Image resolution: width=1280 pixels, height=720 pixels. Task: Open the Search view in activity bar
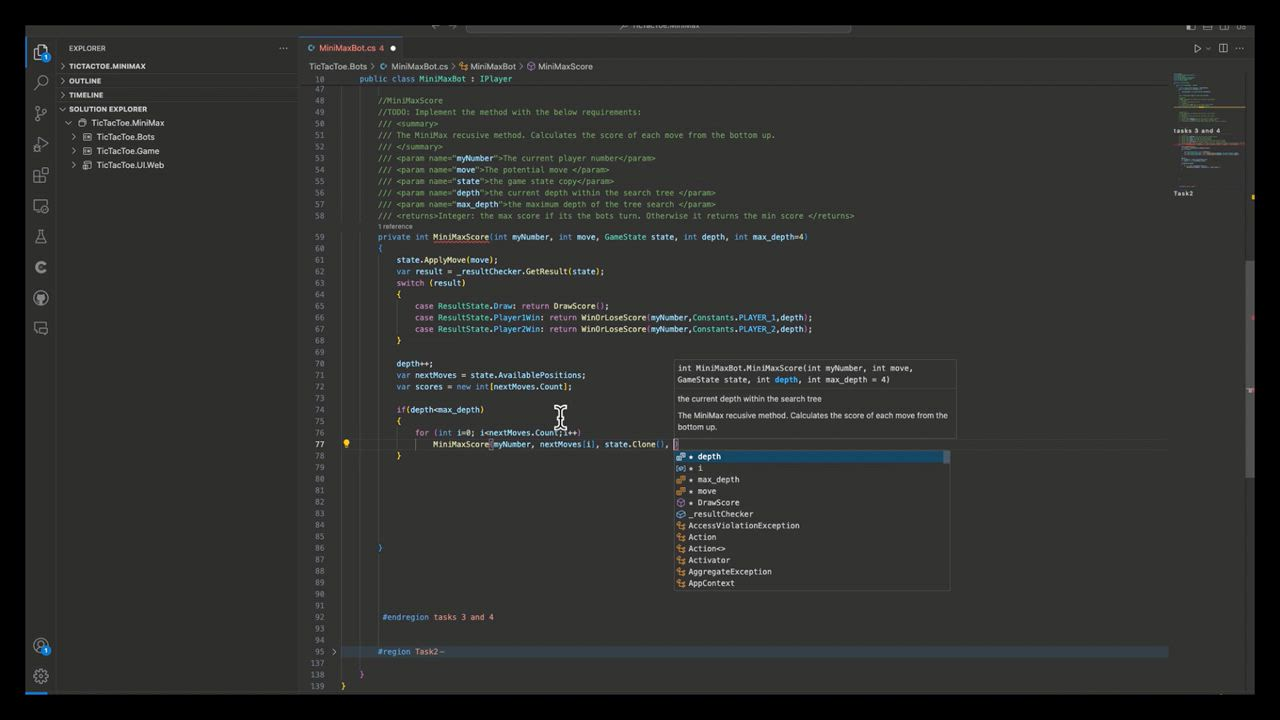click(41, 83)
